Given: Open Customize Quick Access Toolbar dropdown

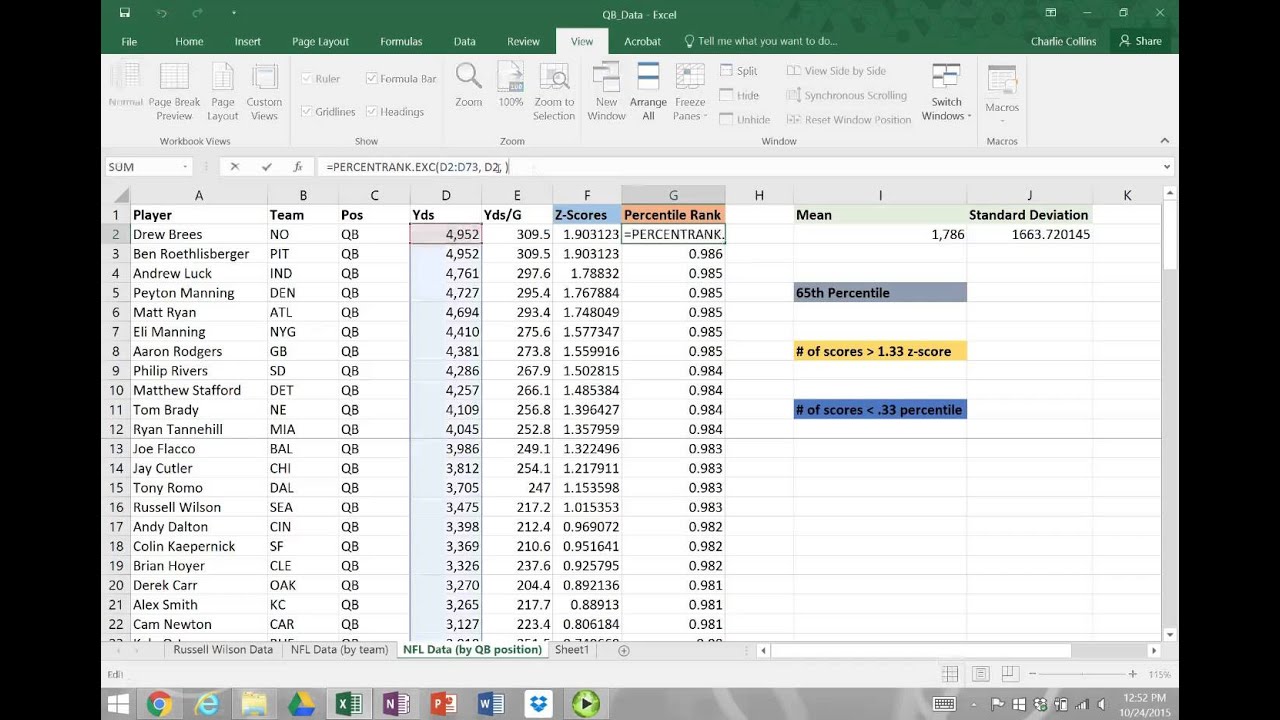Looking at the screenshot, I should tap(234, 14).
